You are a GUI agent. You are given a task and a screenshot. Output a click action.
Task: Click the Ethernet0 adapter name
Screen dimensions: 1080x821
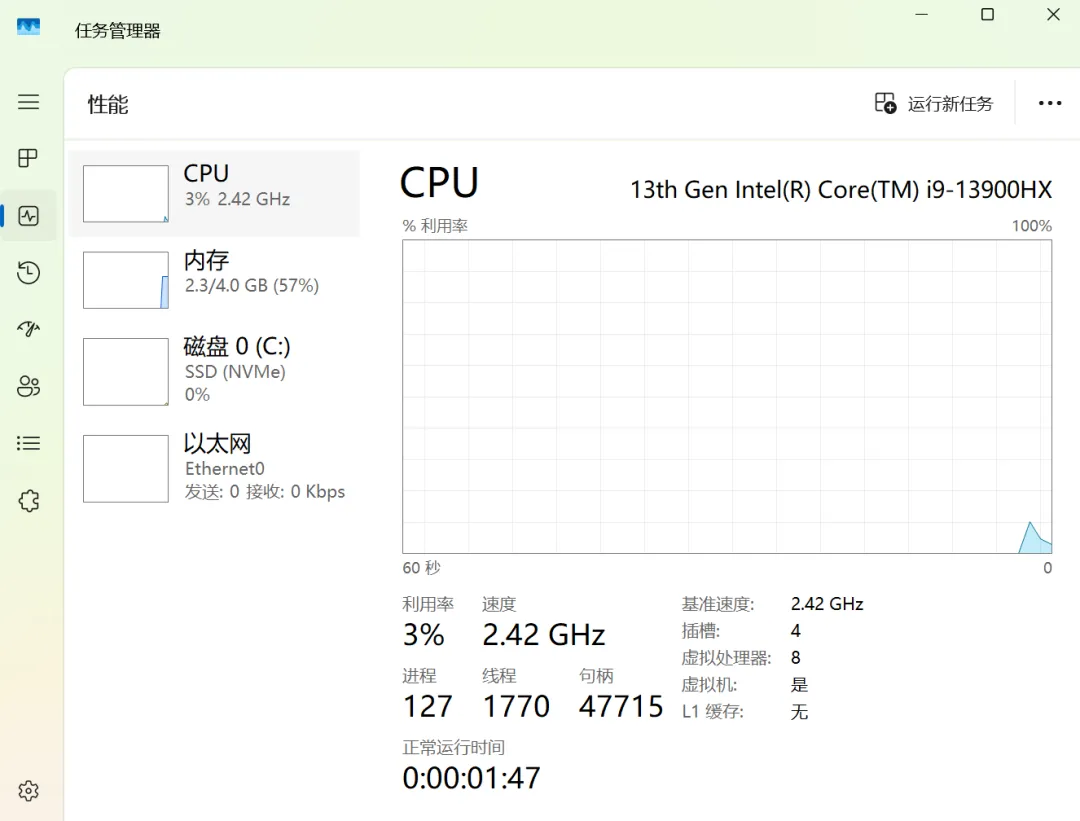click(x=225, y=468)
